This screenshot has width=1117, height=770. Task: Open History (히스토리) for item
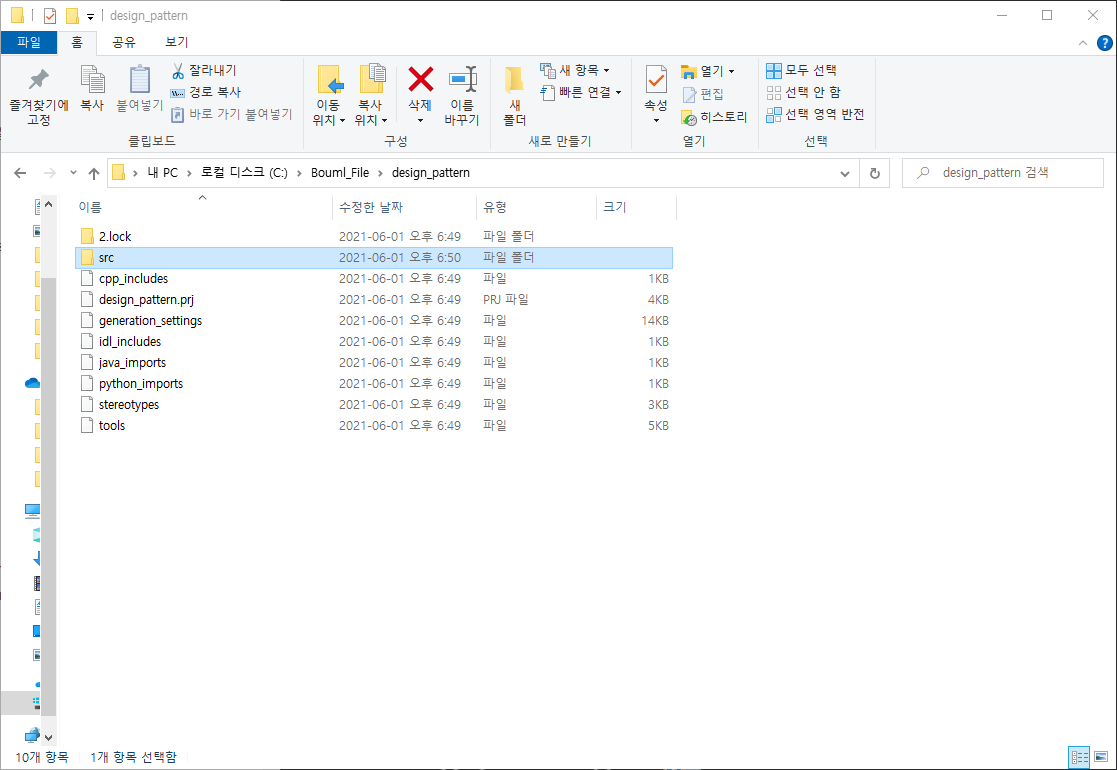coord(714,117)
